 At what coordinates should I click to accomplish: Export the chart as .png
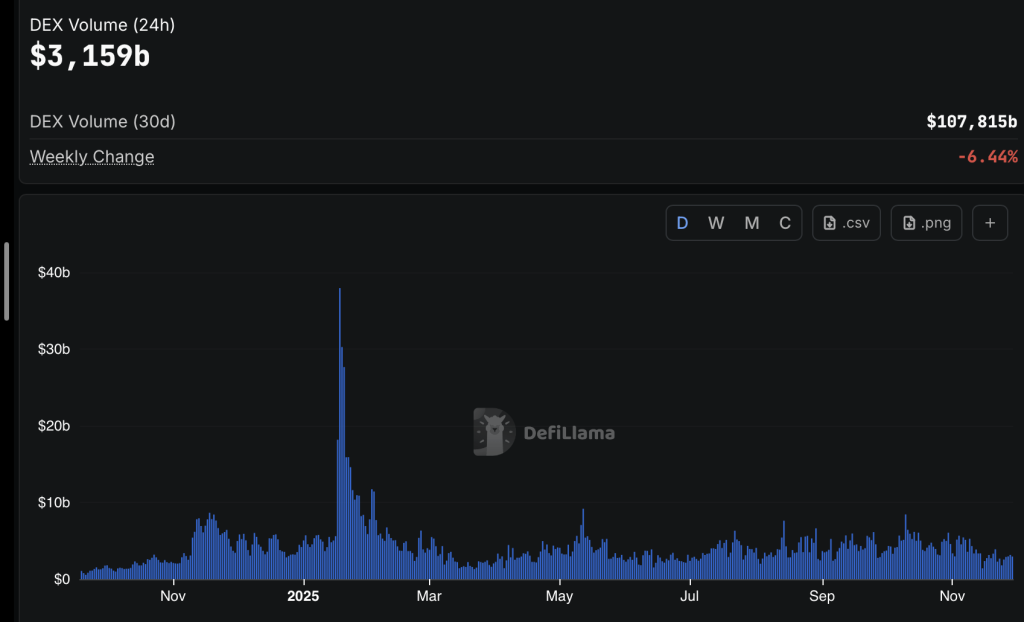click(x=926, y=223)
